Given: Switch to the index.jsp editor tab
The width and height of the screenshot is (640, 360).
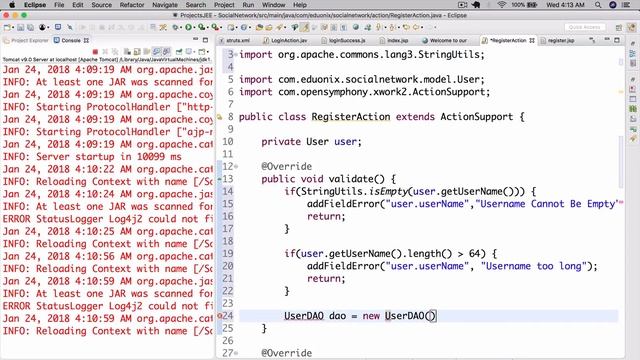Looking at the screenshot, I should click(x=394, y=40).
